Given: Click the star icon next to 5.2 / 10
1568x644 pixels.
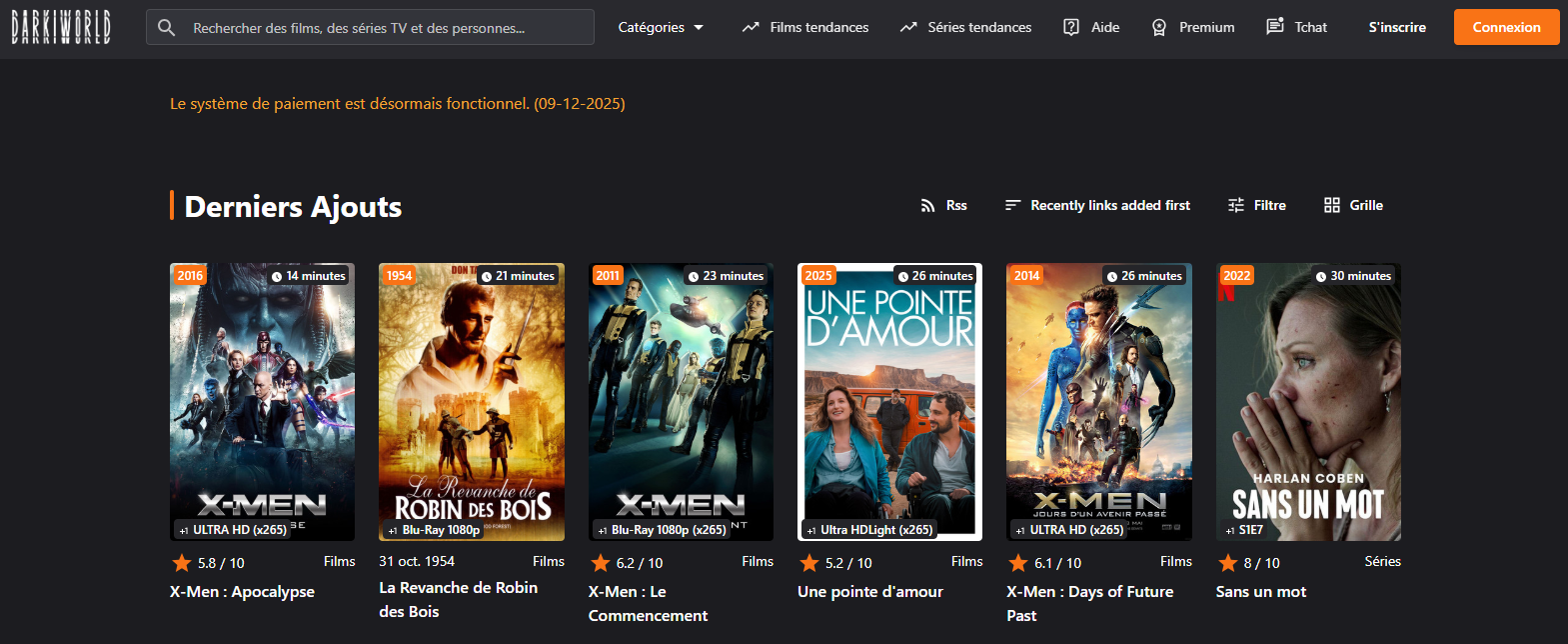Looking at the screenshot, I should [x=809, y=563].
